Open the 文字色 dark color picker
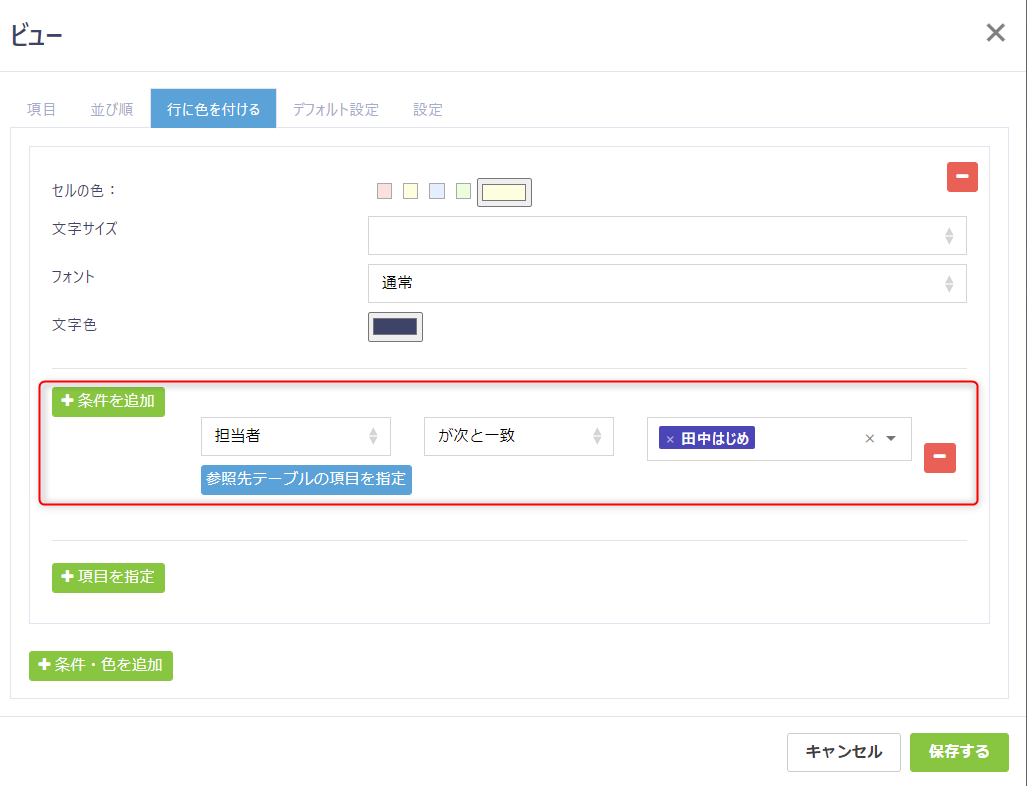This screenshot has height=786, width=1027. pyautogui.click(x=395, y=327)
